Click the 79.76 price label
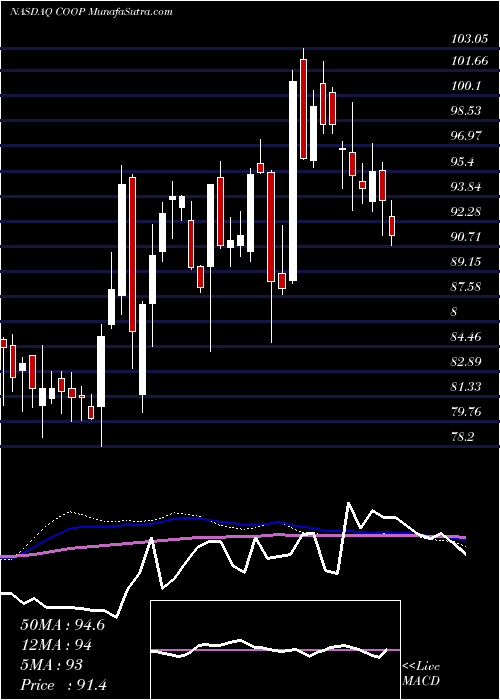Screen dimensions: 500x700 [x=466, y=412]
